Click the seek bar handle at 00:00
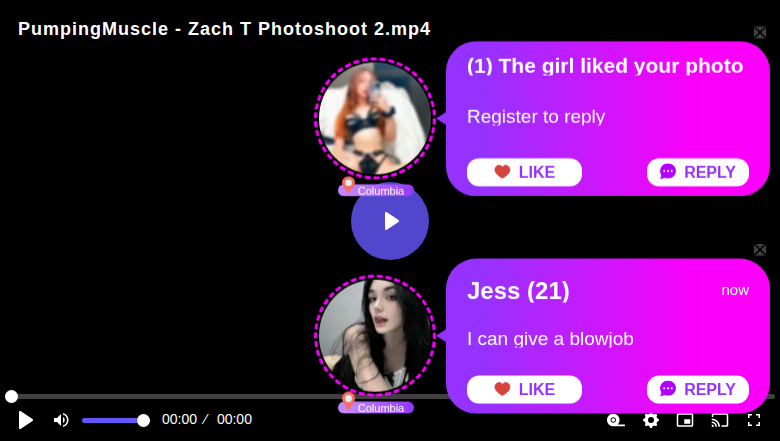780x441 pixels. (11, 396)
